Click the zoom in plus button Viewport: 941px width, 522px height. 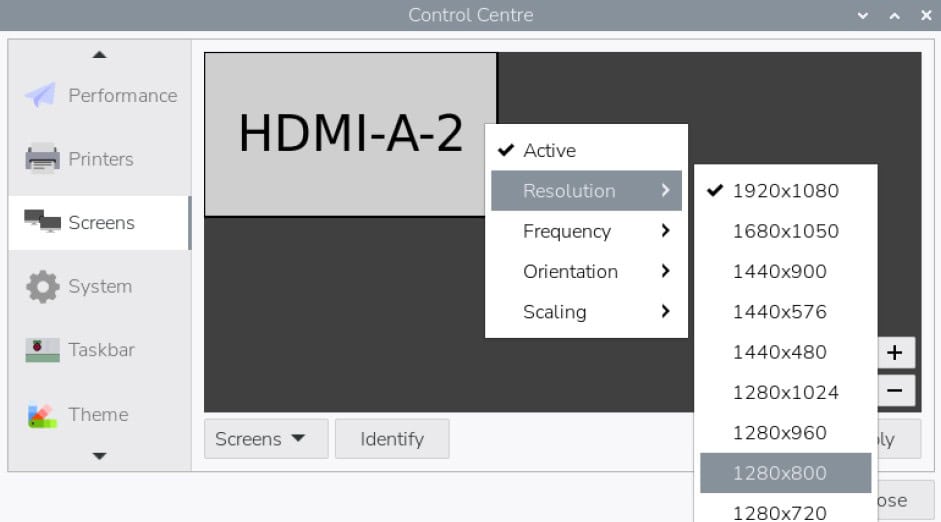tap(894, 352)
